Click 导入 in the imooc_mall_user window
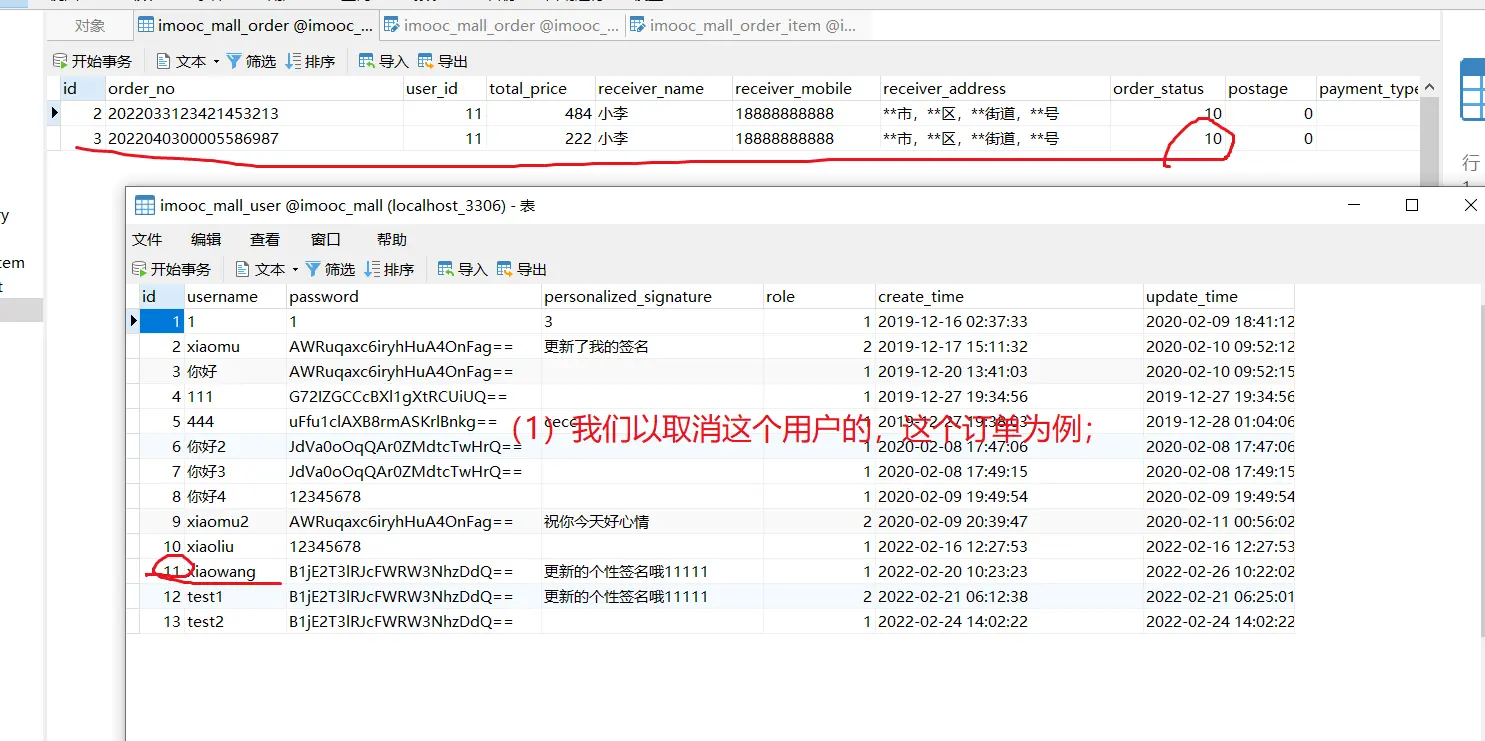Image resolution: width=1485 pixels, height=741 pixels. point(462,269)
